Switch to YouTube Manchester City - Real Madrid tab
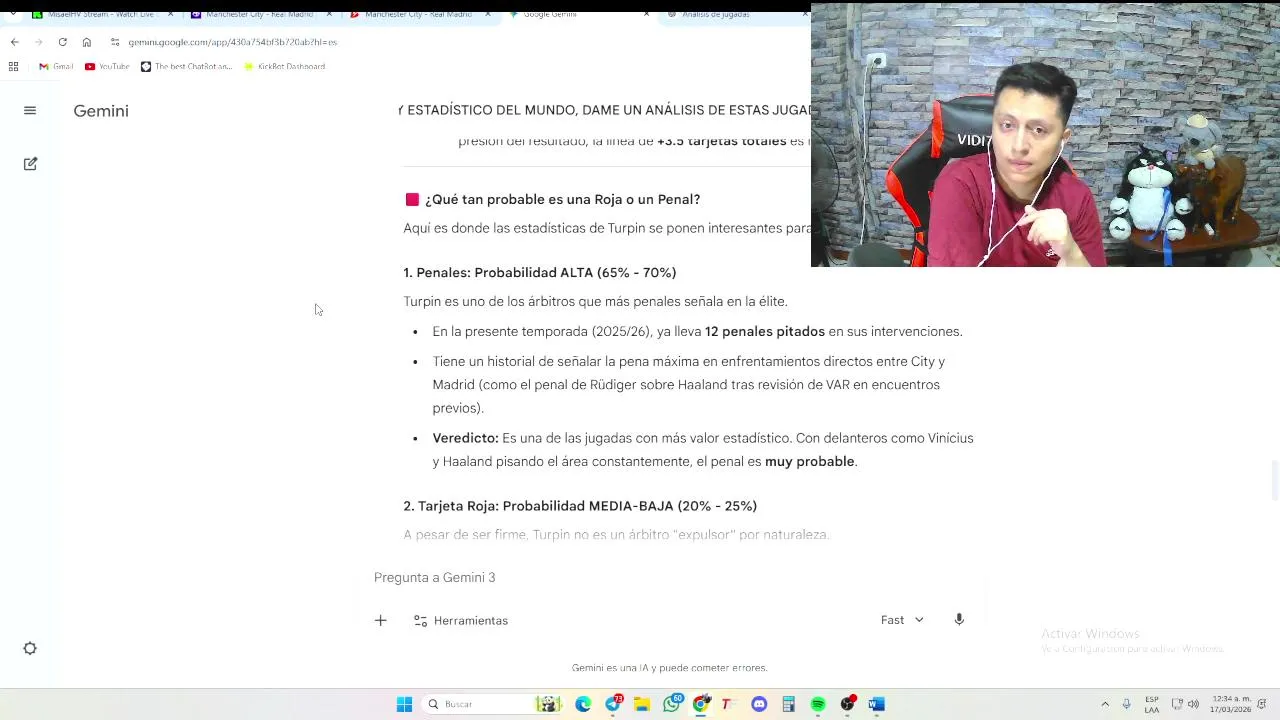 pos(418,14)
